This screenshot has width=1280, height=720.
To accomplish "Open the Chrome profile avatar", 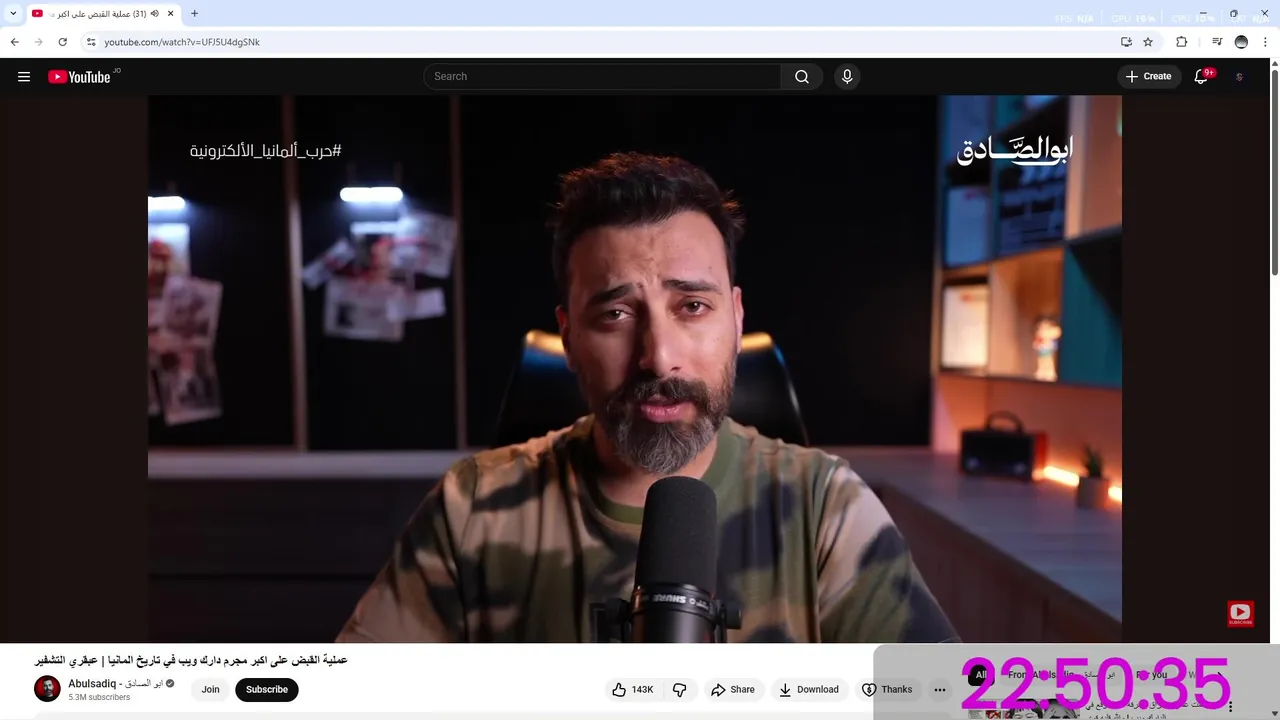I will click(1241, 42).
